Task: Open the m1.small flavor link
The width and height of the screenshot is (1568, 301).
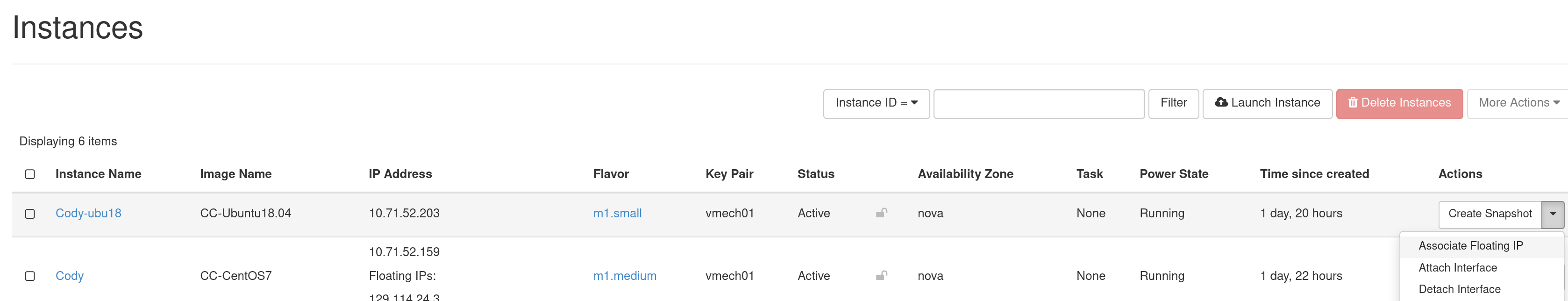Action: pos(617,213)
